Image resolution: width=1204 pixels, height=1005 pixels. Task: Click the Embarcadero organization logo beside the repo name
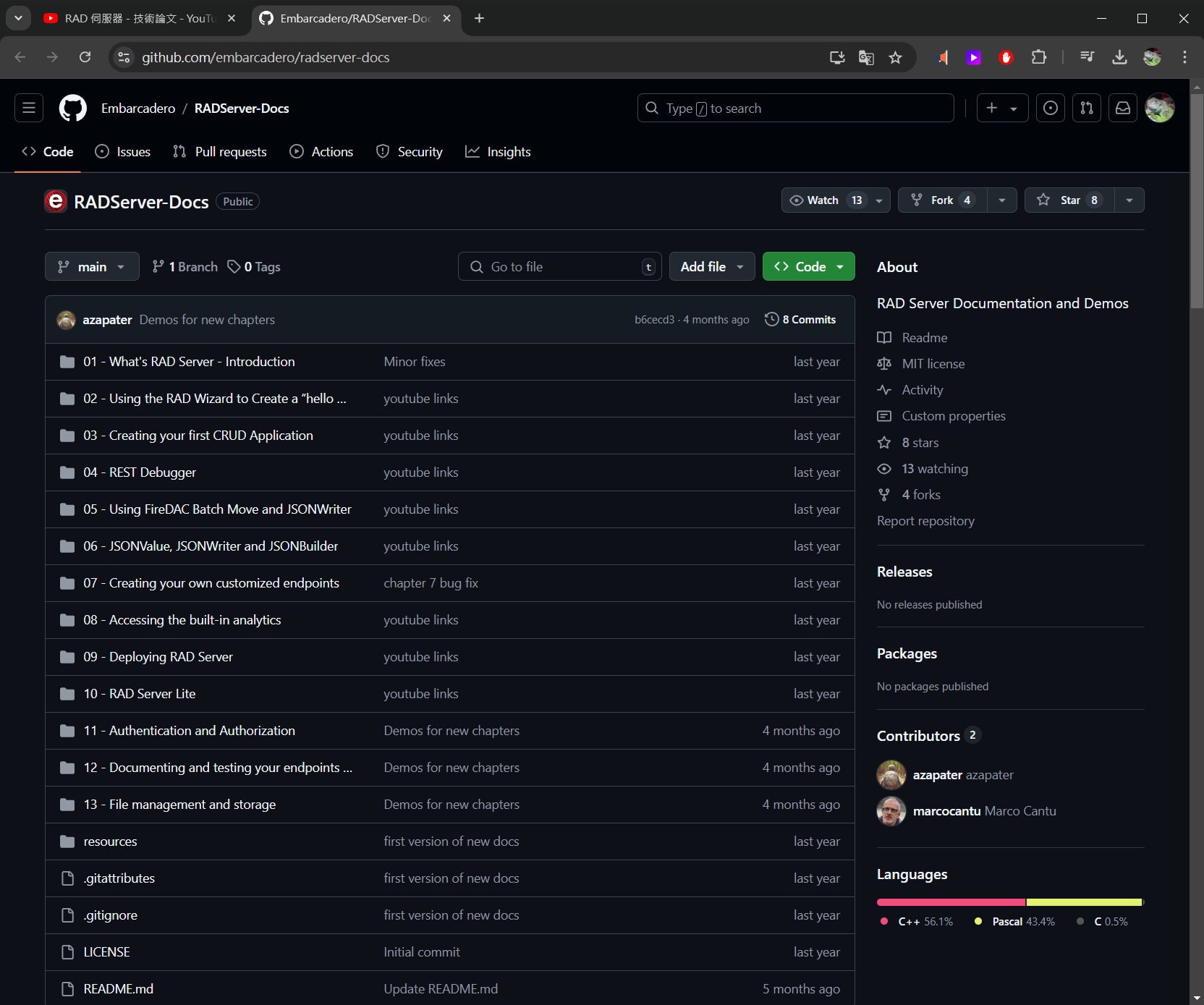click(56, 201)
